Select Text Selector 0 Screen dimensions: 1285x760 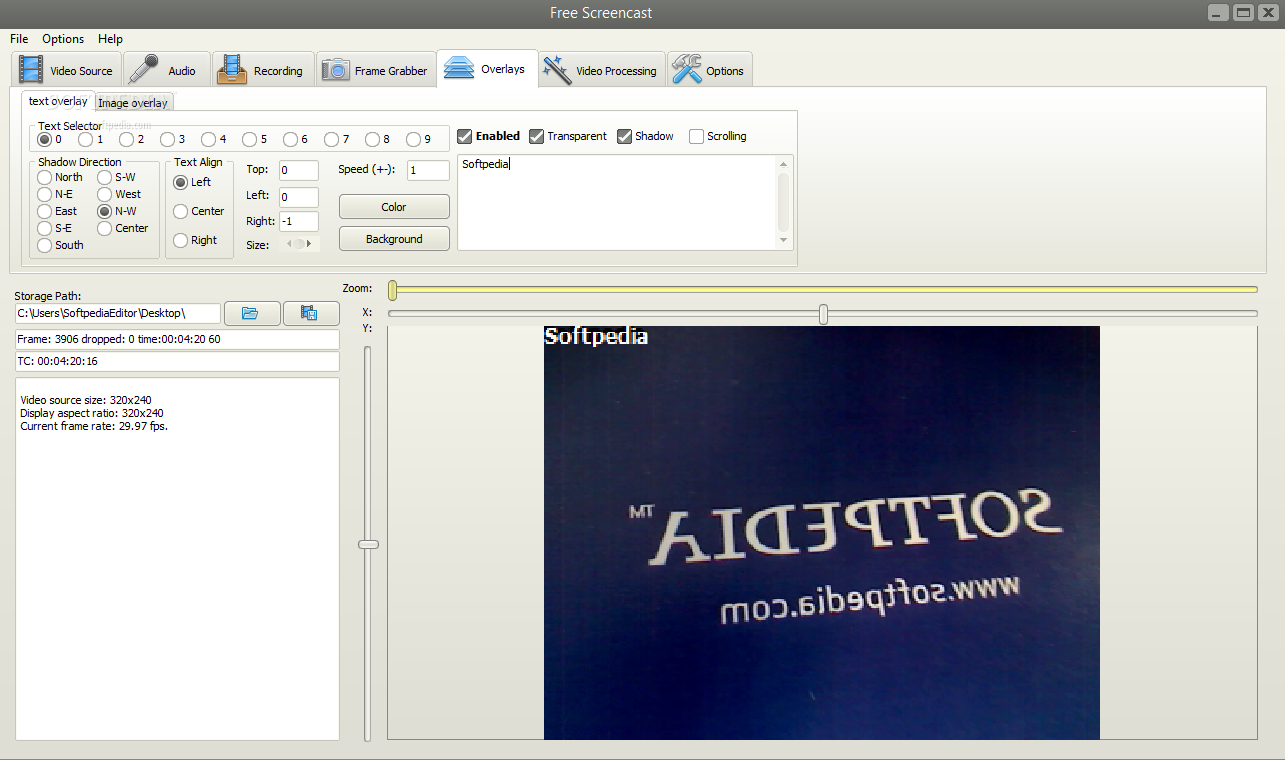[x=45, y=139]
